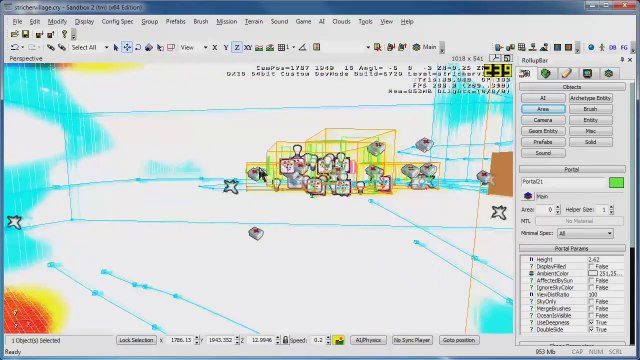
Task: Collapse the Portal rollup header
Action: 572,169
